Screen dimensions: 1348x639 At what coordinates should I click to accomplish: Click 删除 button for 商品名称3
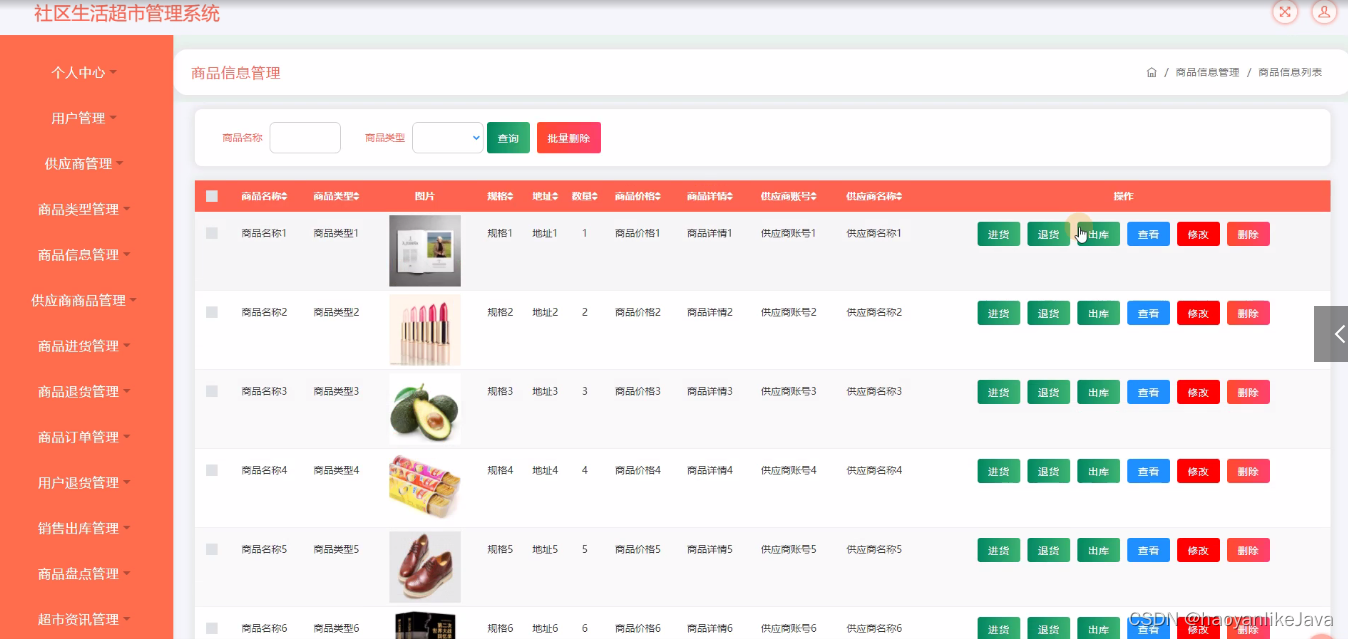coord(1248,392)
